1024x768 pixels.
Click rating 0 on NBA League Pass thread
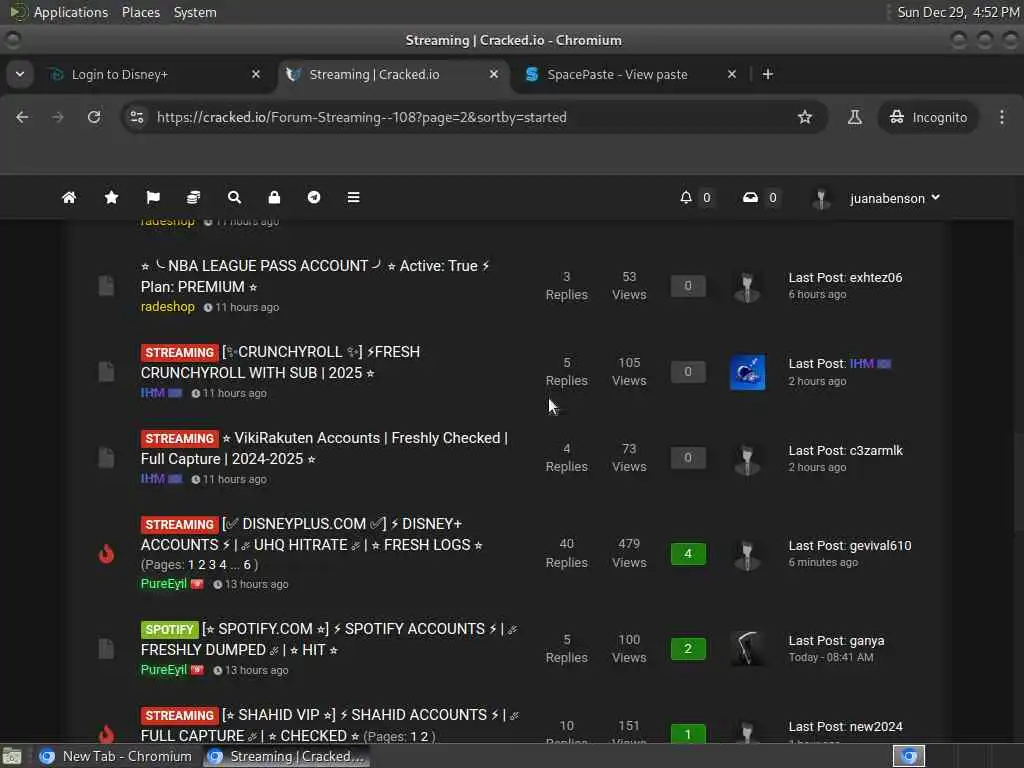click(x=688, y=285)
